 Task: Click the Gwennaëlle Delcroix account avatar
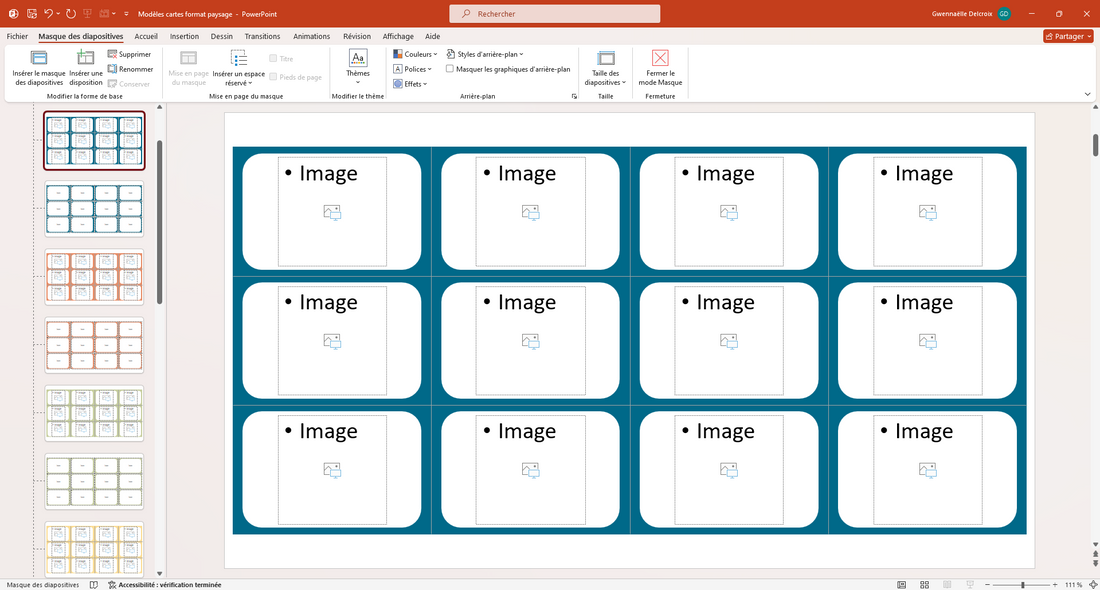click(1005, 13)
